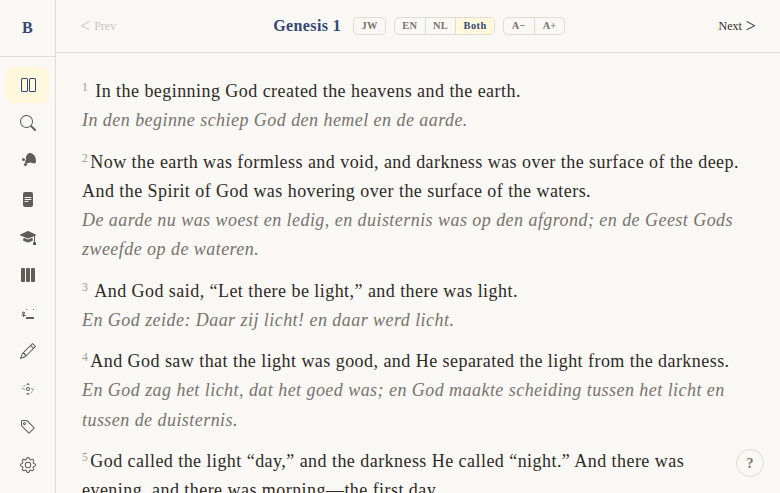Go to Next chapter
Viewport: 780px width, 493px height.
click(x=736, y=26)
